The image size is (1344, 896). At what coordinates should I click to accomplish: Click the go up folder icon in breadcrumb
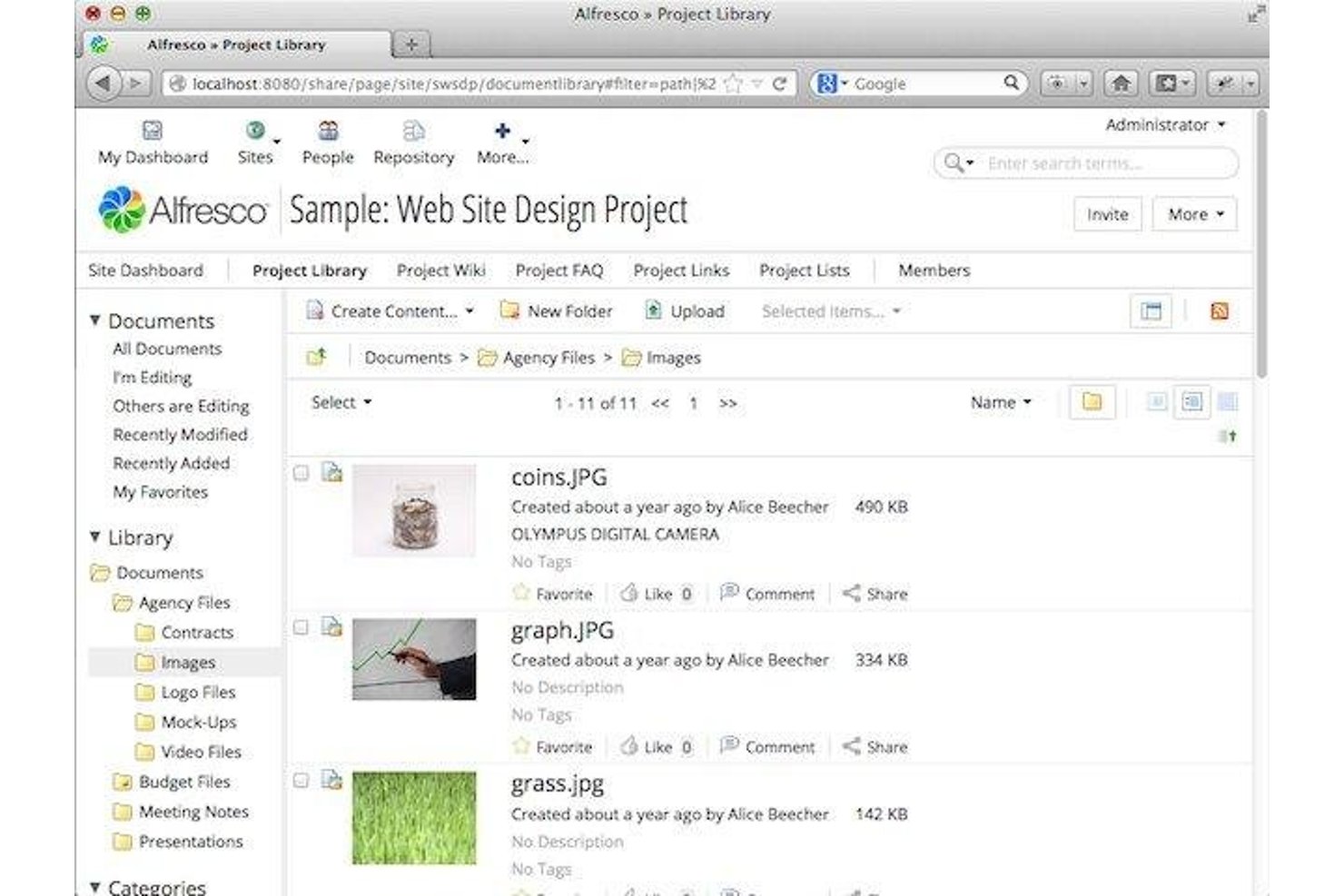coord(316,357)
